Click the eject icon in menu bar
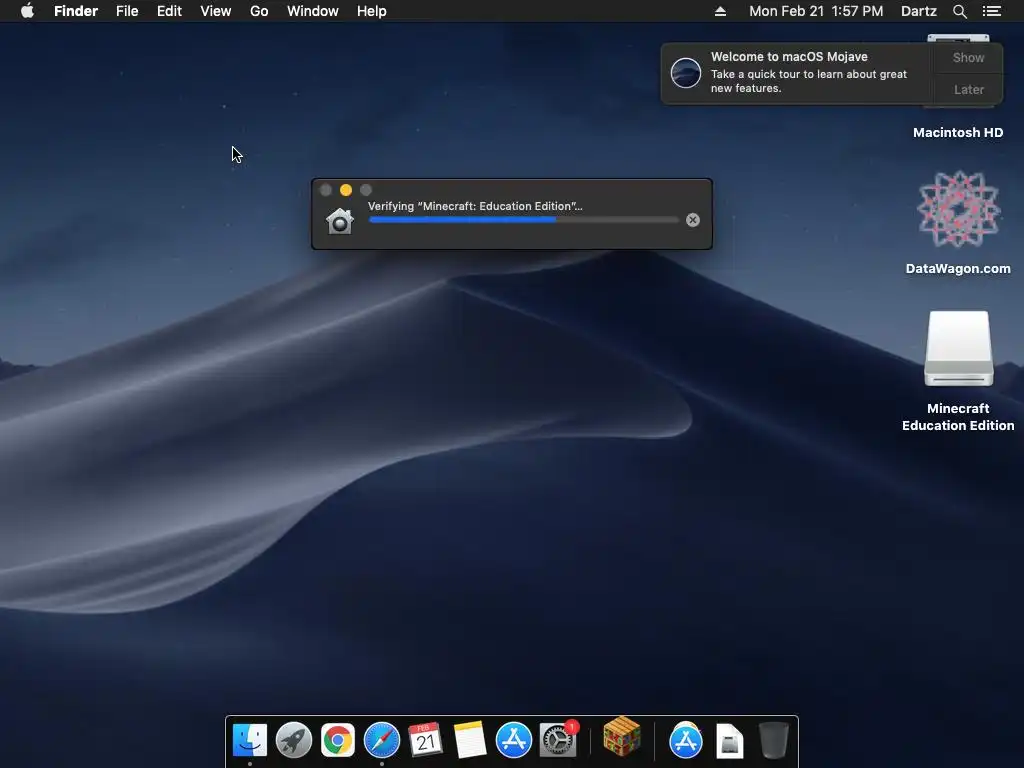 720,11
